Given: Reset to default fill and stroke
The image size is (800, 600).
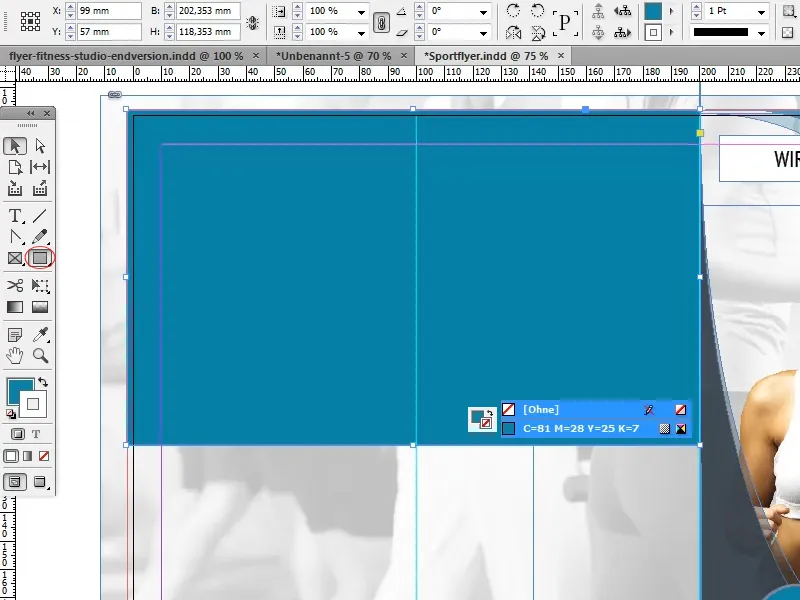Looking at the screenshot, I should point(11,414).
